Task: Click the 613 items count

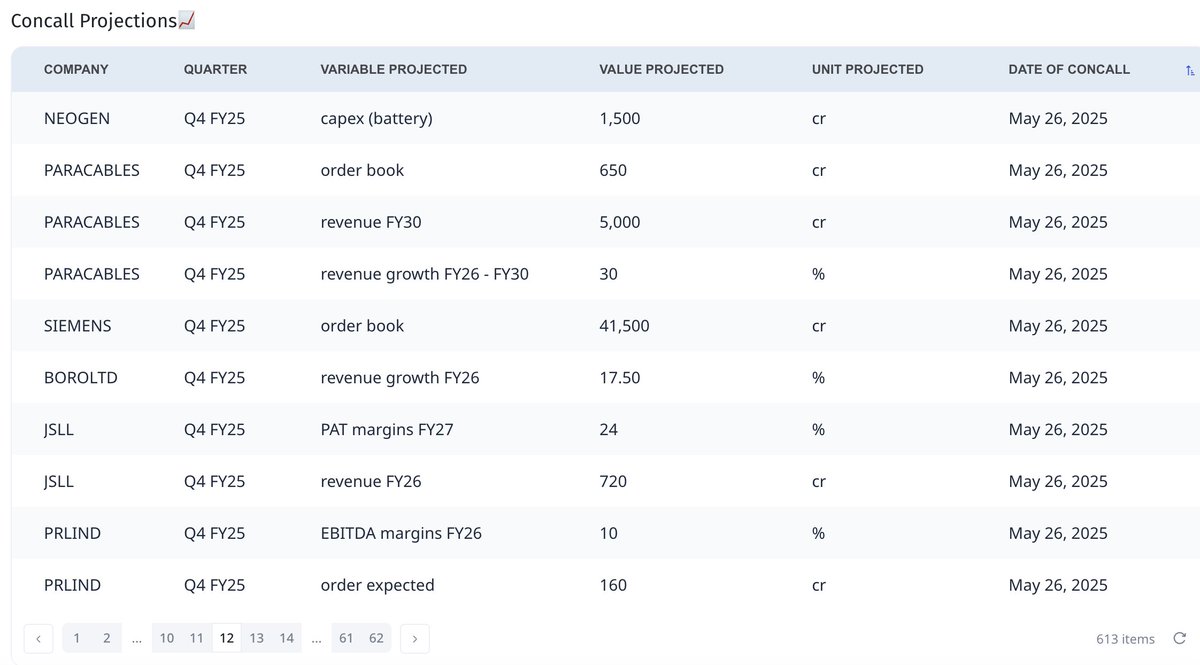Action: 1125,639
